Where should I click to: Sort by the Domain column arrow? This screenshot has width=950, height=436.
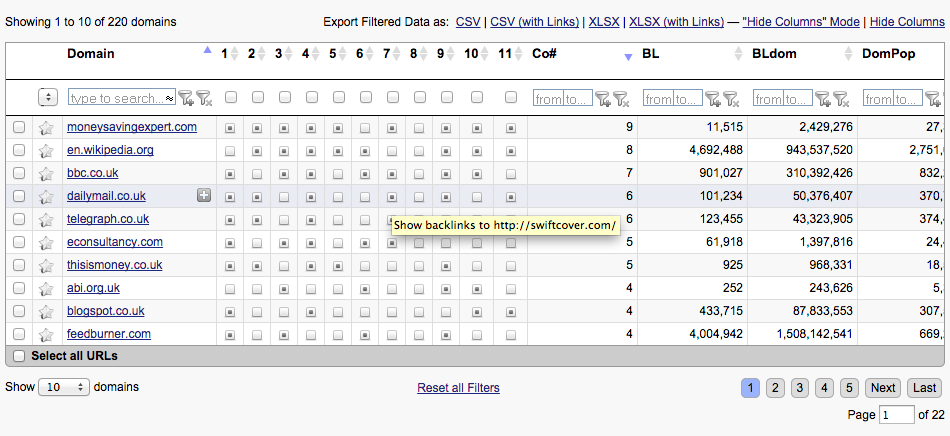click(208, 50)
